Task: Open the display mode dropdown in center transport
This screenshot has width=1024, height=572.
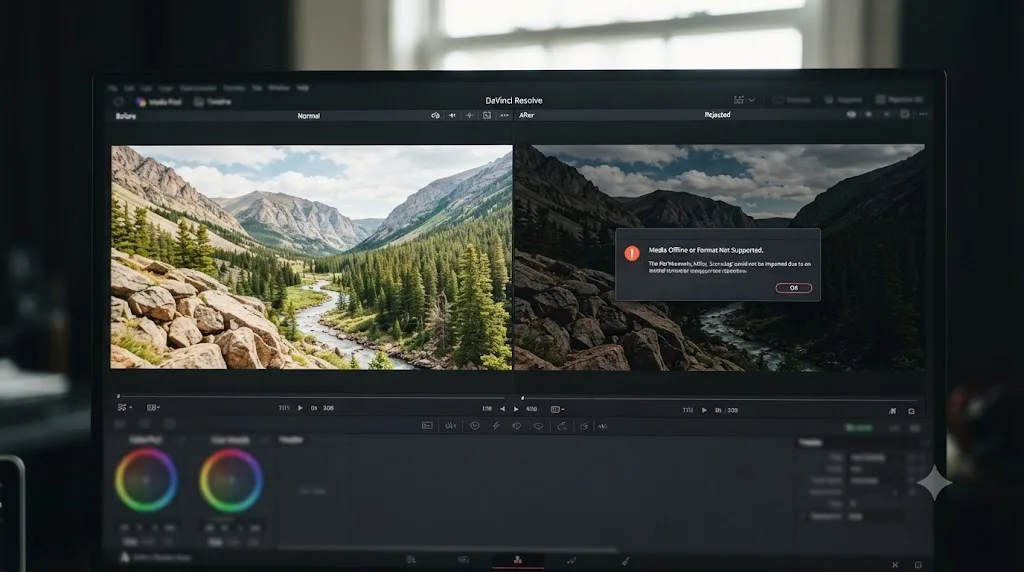Action: coord(557,409)
